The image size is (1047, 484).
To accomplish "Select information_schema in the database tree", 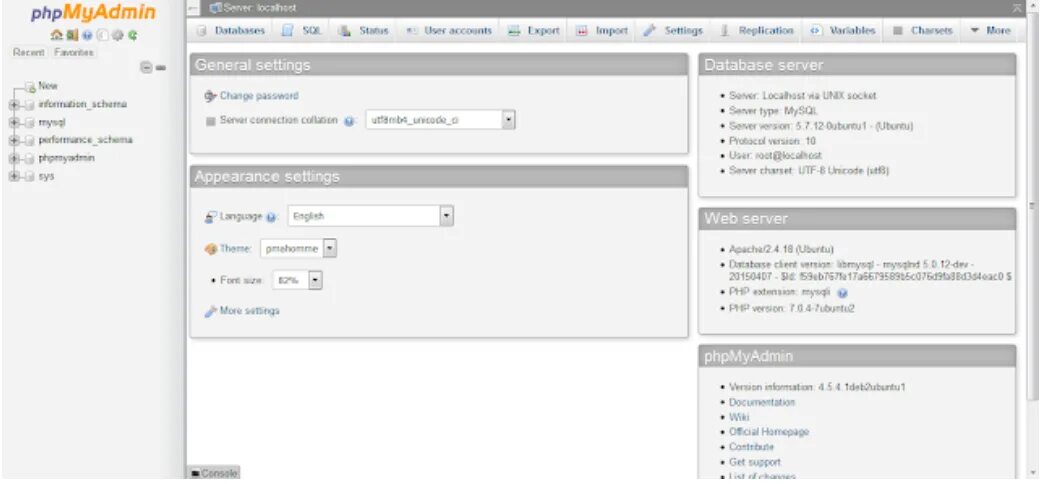I will (82, 105).
